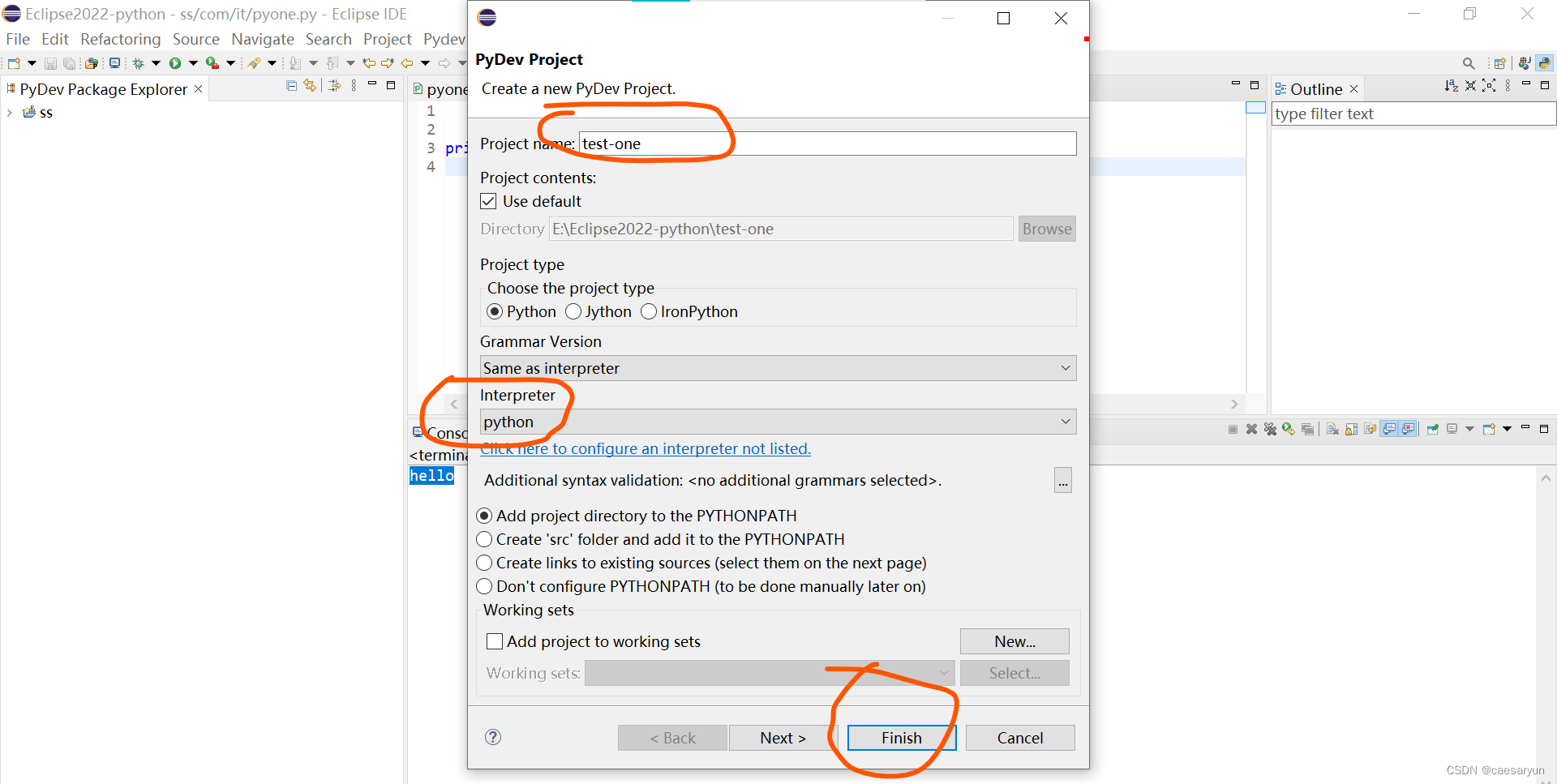Screen dimensions: 1557x784
Task: Open the Interpreter dropdown showing python
Action: click(778, 422)
